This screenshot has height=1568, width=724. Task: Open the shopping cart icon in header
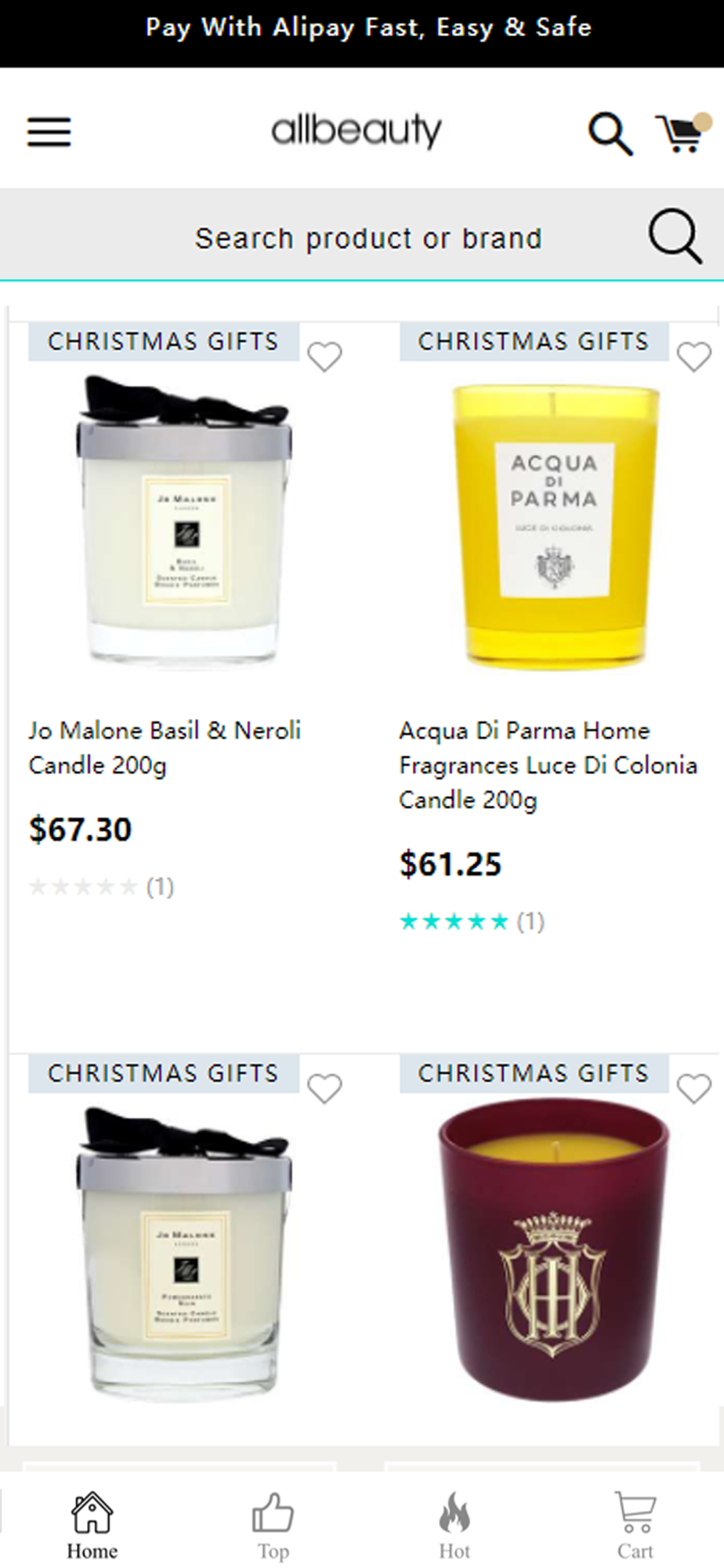pos(682,132)
